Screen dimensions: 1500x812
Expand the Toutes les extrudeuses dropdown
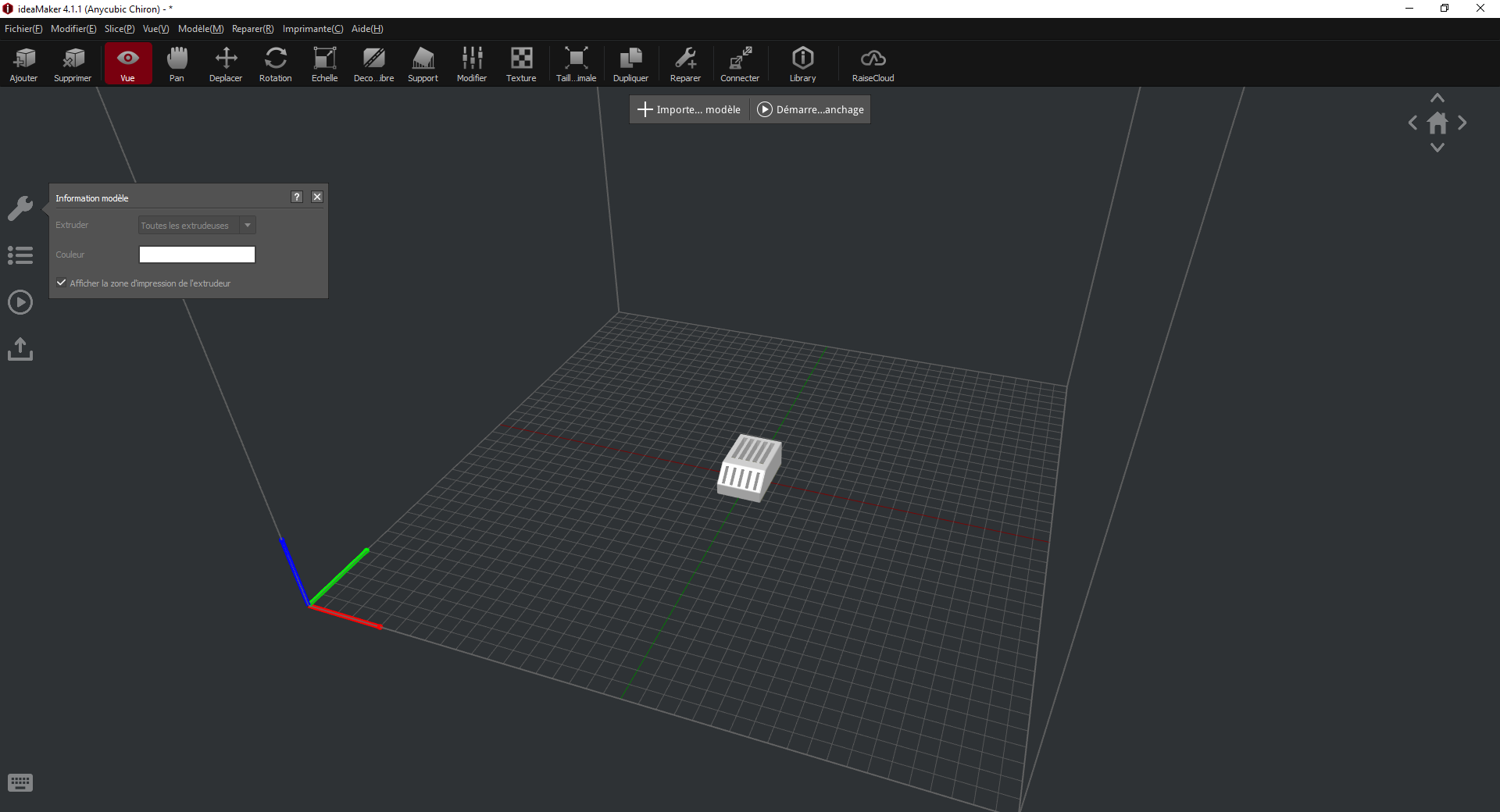coord(197,226)
